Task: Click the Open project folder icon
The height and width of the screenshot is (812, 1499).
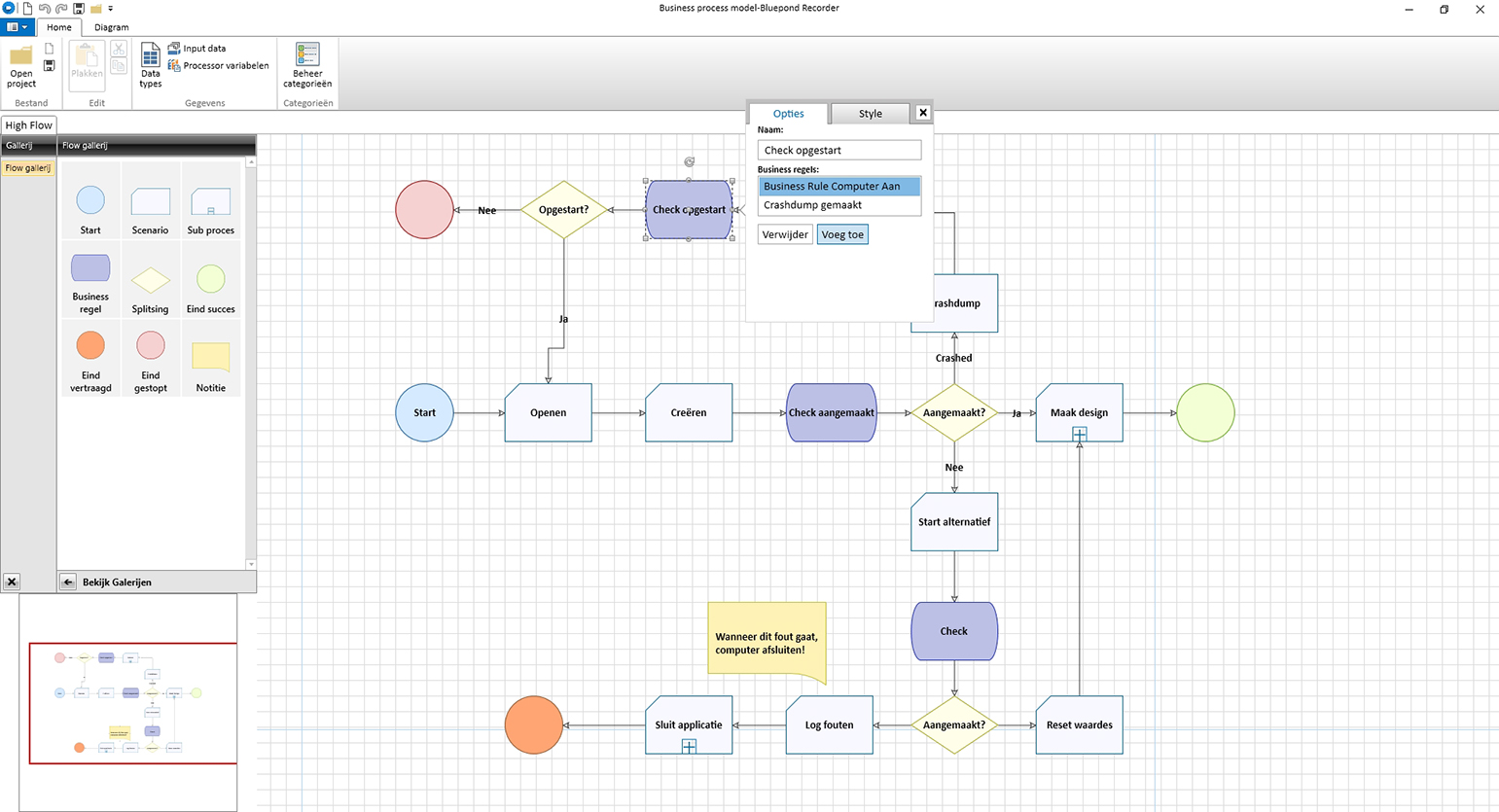Action: [x=20, y=65]
